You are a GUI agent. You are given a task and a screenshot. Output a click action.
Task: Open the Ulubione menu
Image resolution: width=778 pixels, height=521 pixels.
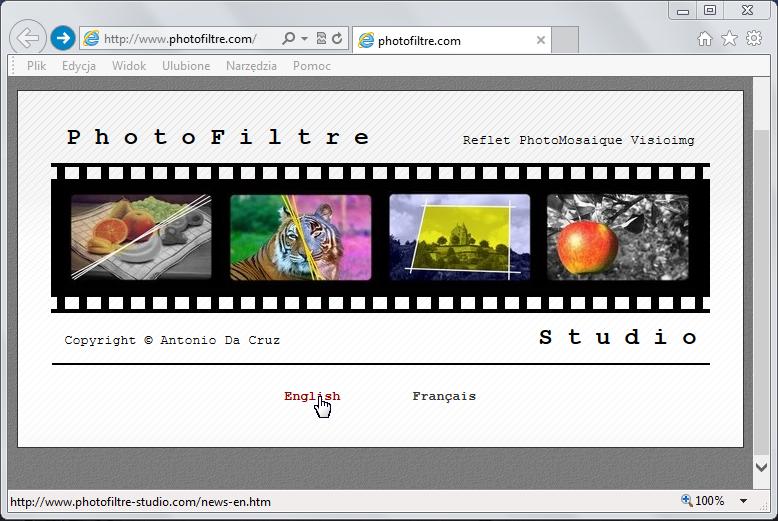[x=186, y=66]
